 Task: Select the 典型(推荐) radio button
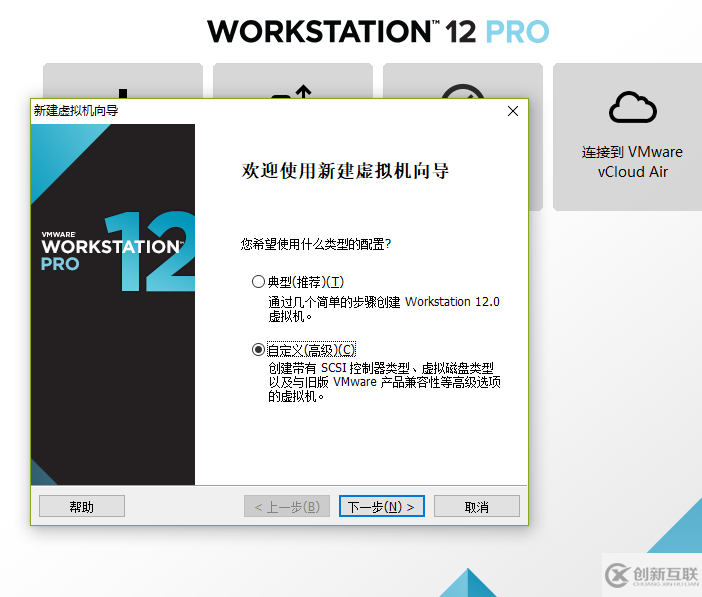point(258,282)
